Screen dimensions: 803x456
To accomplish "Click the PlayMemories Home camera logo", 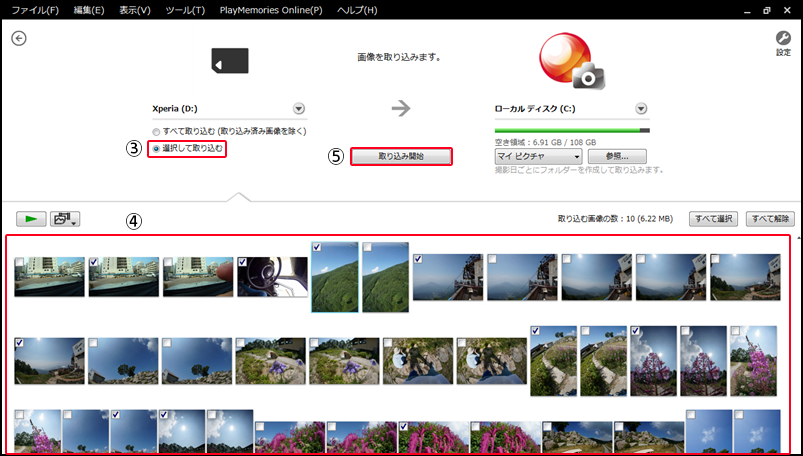I will (568, 62).
